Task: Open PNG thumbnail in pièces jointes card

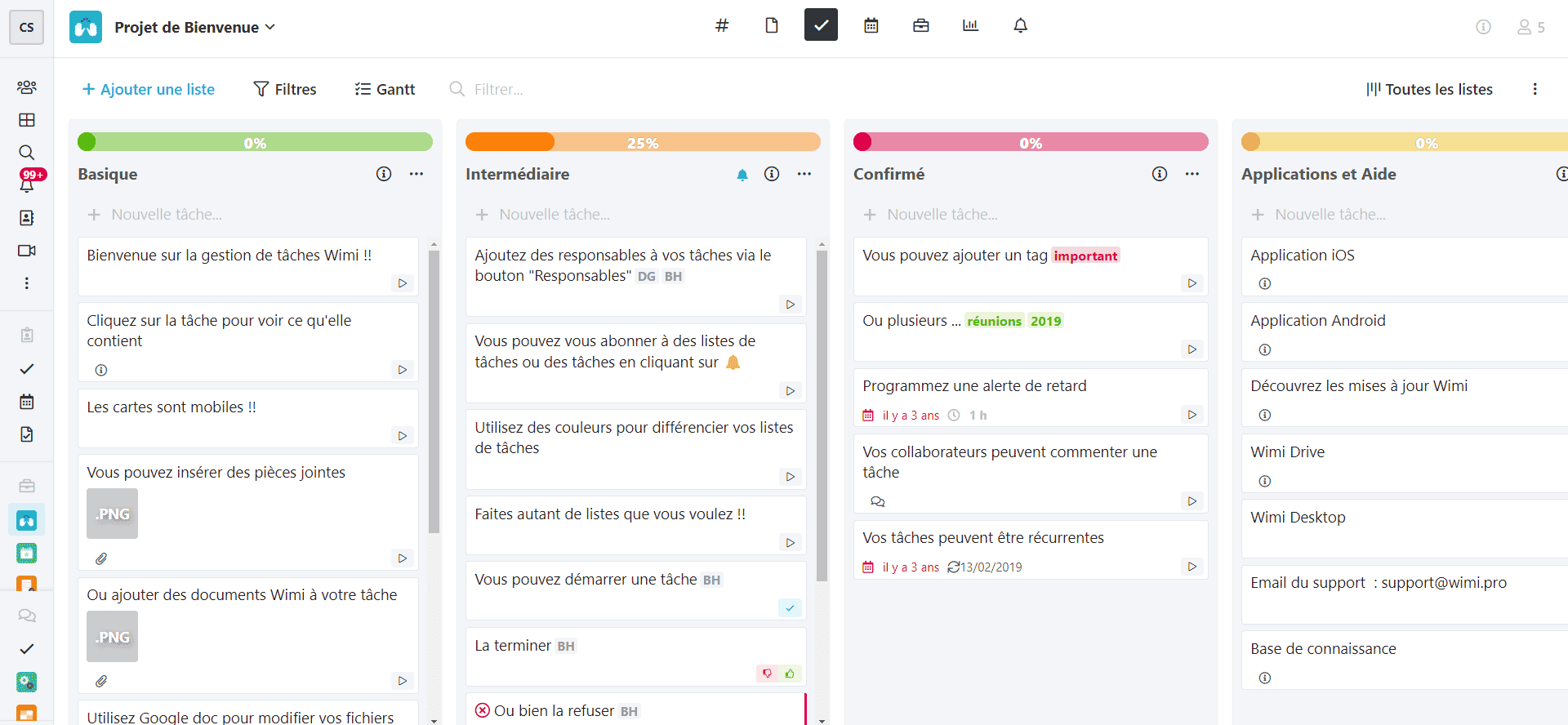Action: pyautogui.click(x=113, y=514)
